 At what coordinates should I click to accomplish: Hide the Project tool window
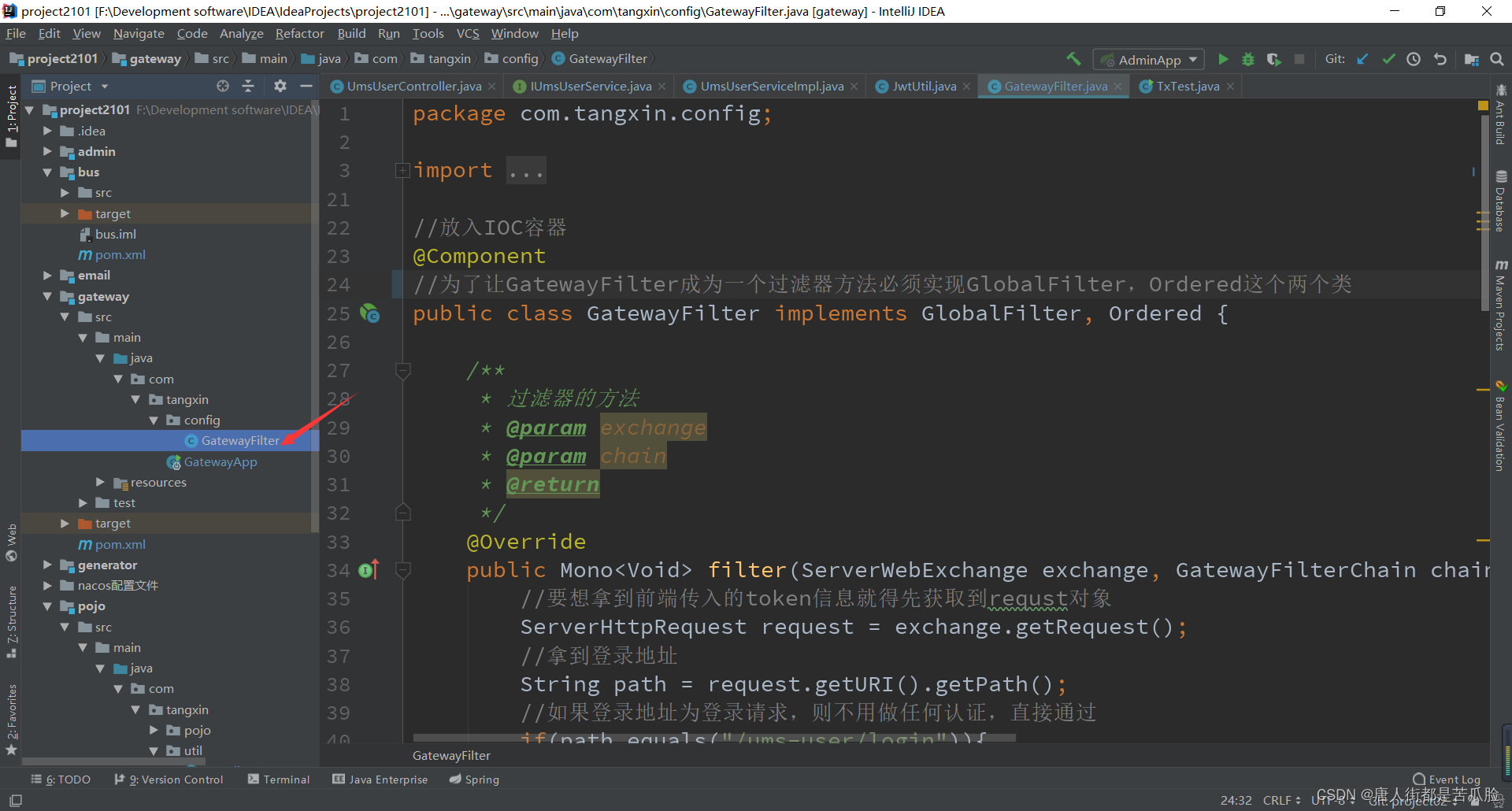(x=306, y=86)
